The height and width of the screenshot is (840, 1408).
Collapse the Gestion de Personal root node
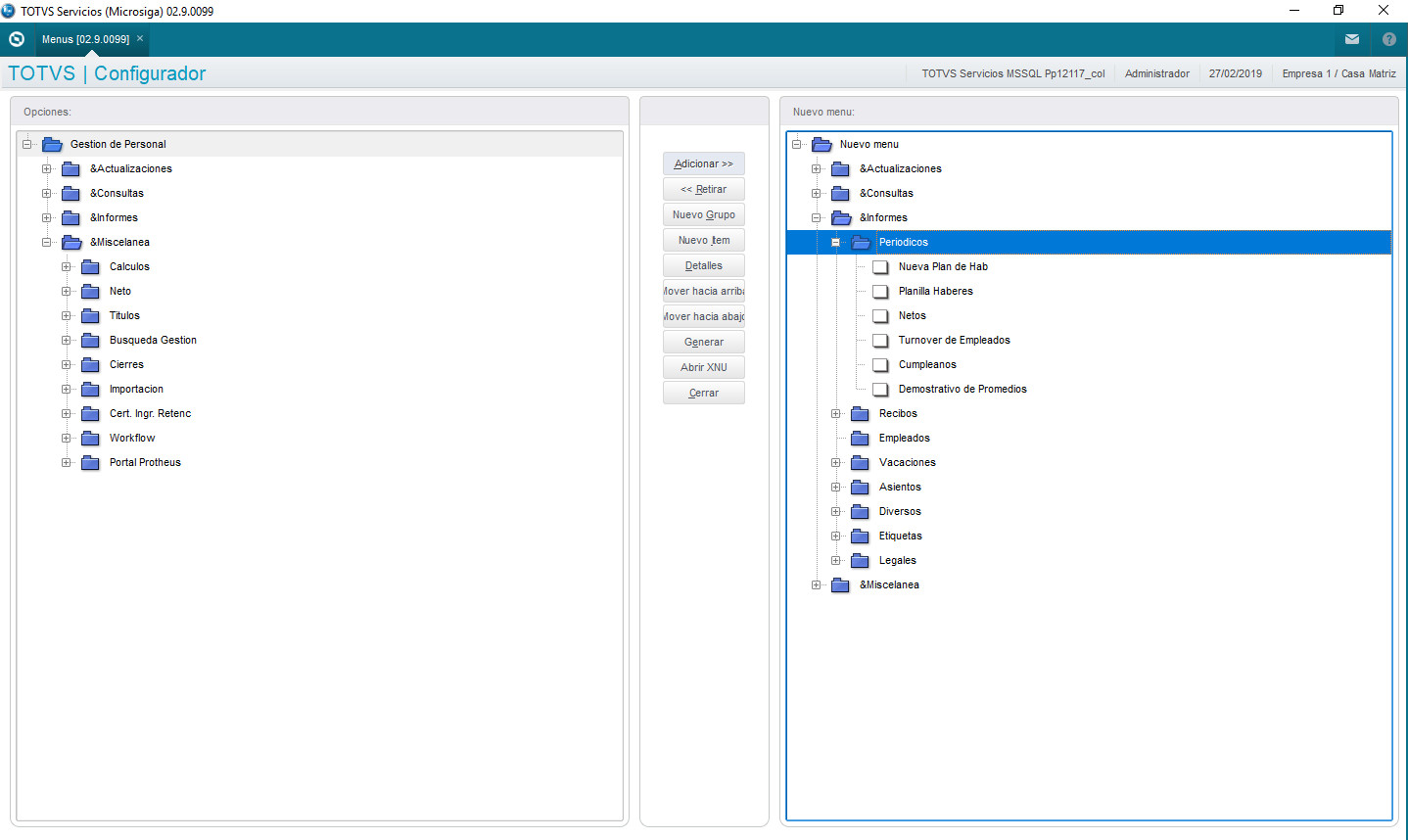[x=26, y=144]
